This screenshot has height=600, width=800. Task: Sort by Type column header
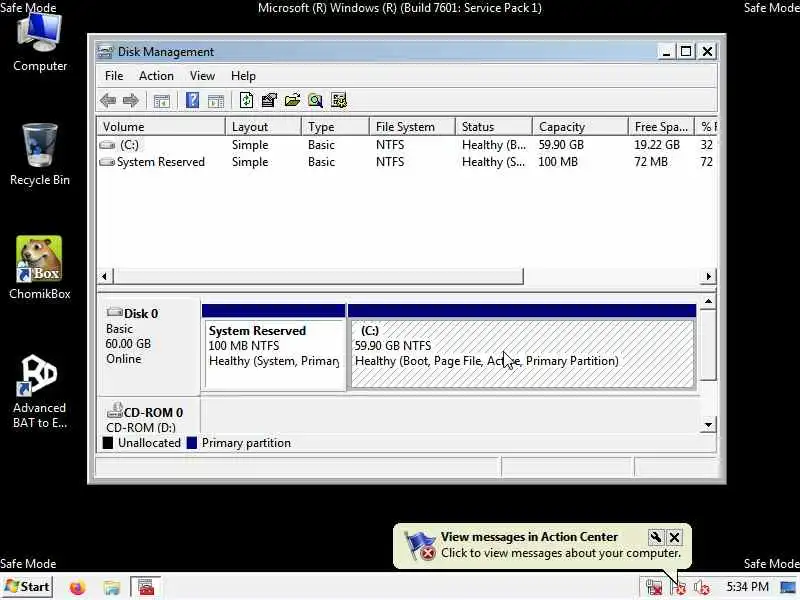click(x=335, y=127)
